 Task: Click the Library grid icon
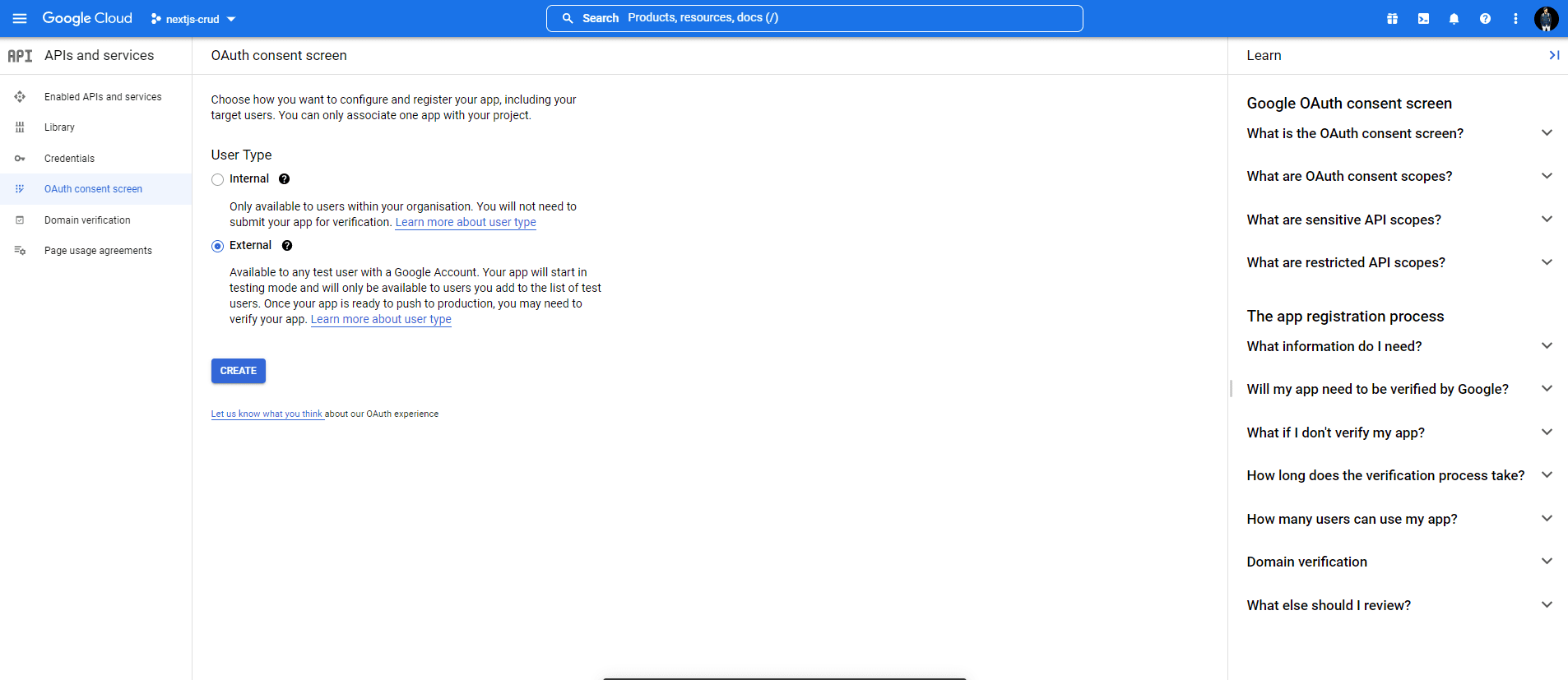coord(20,127)
